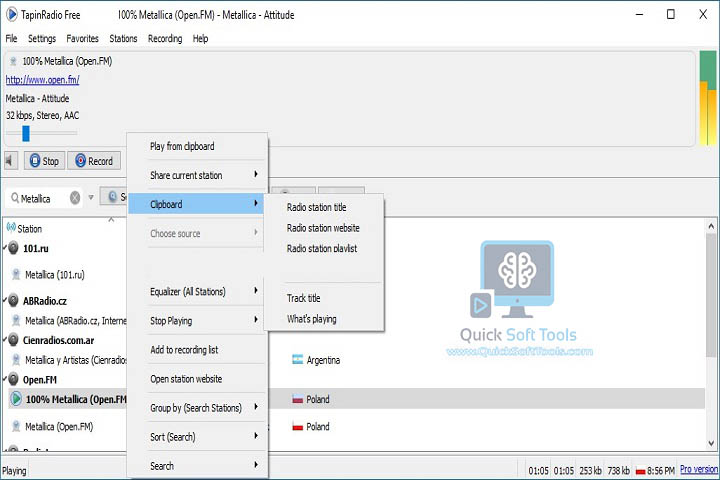Collapse the Open.FM group
This screenshot has width=720, height=480.
click(5, 379)
